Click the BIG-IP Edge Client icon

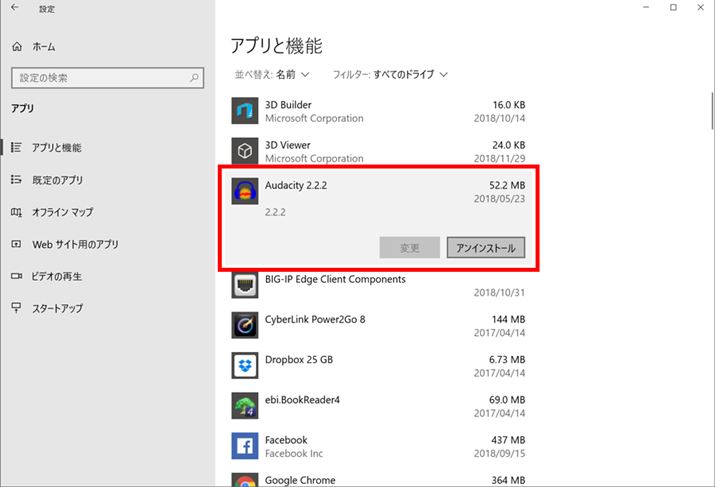[x=245, y=285]
